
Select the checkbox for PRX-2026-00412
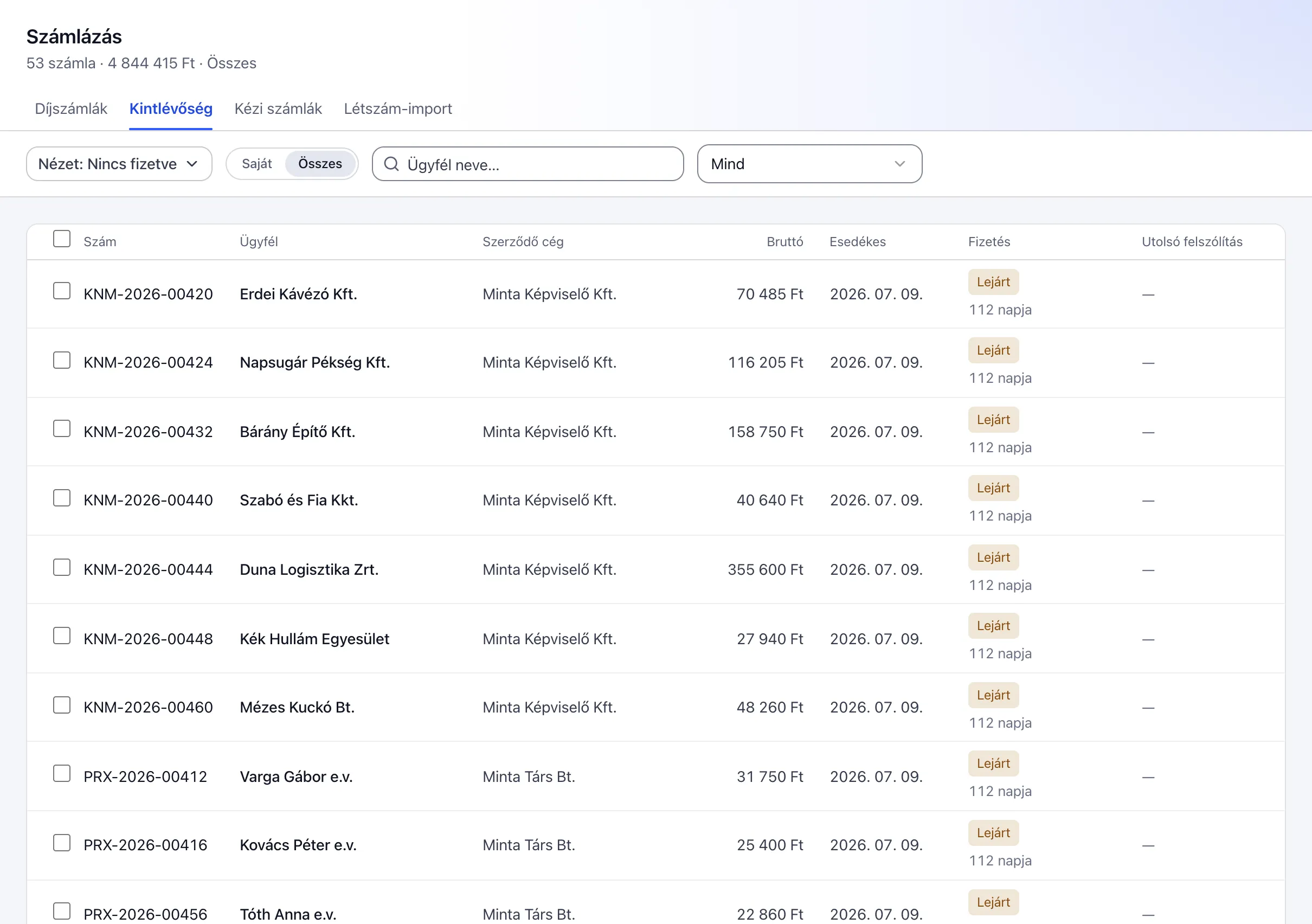[x=62, y=773]
